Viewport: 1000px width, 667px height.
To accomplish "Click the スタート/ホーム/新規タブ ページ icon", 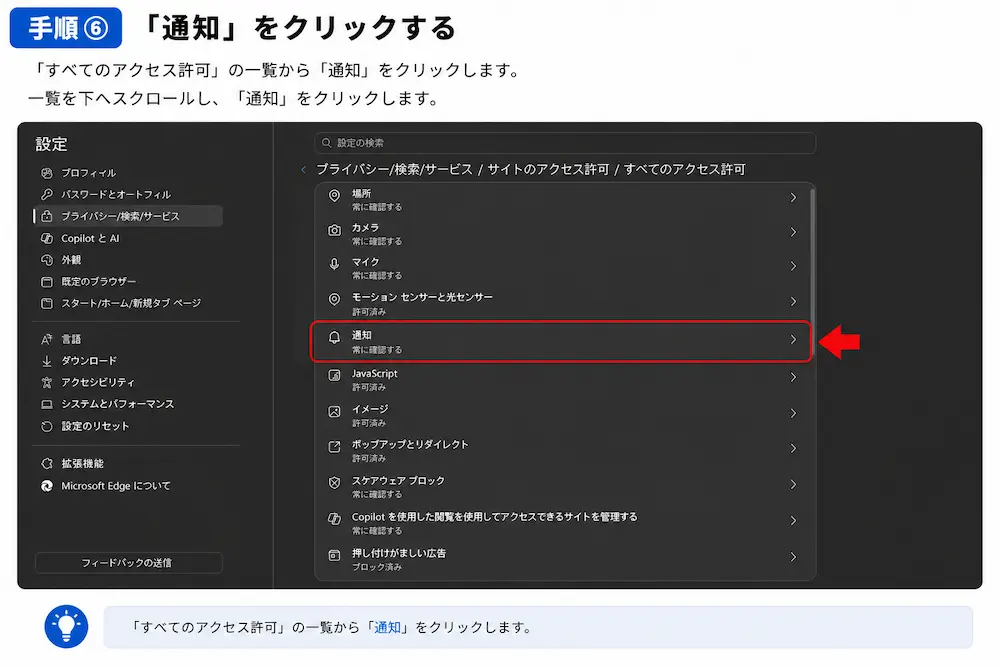I will (47, 304).
